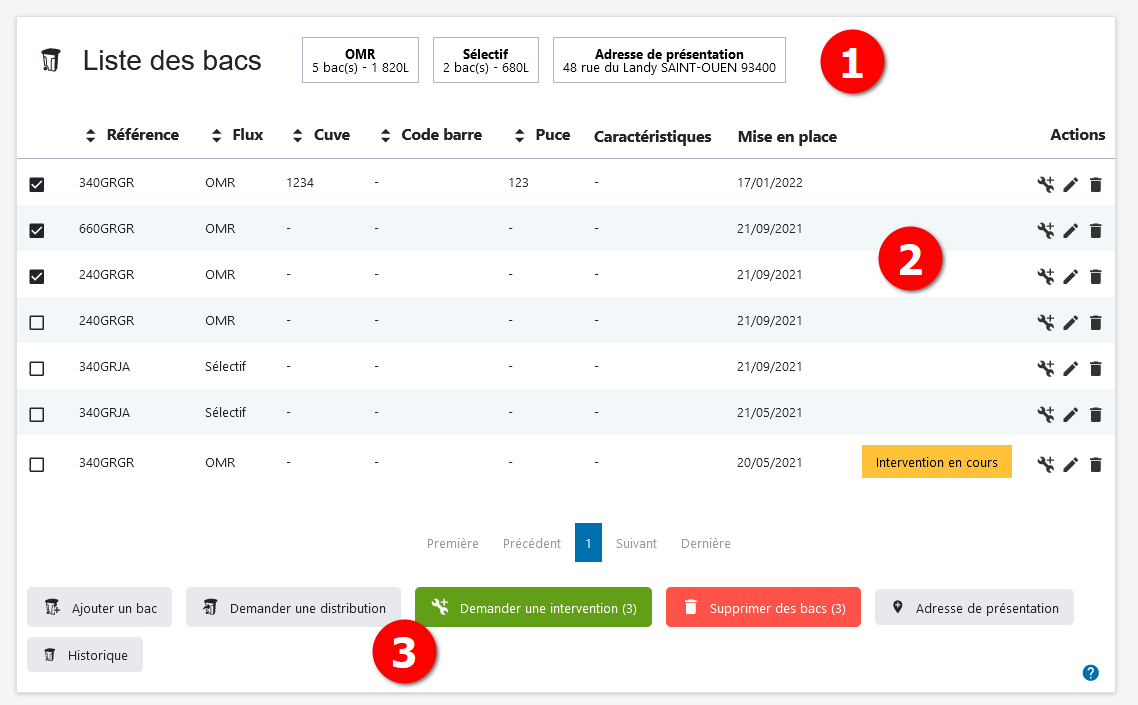Click the pencil edit icon in the 660GRGR row
Image resolution: width=1138 pixels, height=705 pixels.
1071,230
